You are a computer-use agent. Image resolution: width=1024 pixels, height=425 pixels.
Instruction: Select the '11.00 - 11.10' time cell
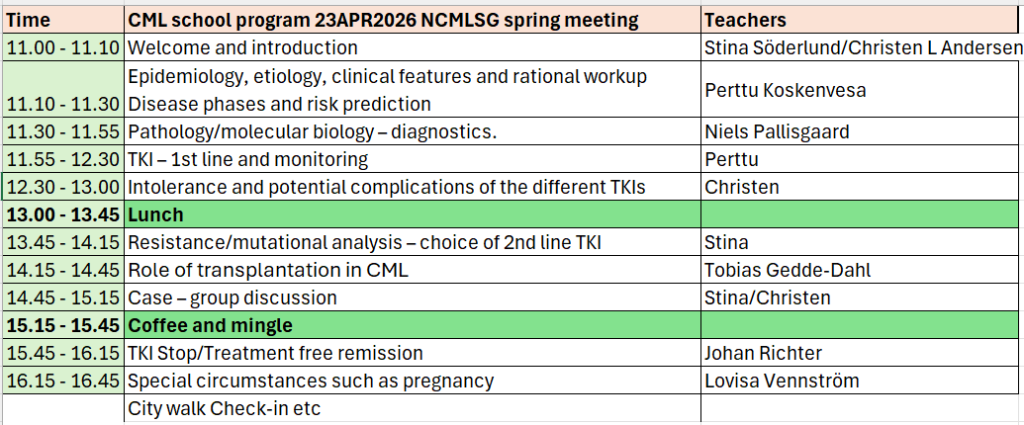pos(62,47)
